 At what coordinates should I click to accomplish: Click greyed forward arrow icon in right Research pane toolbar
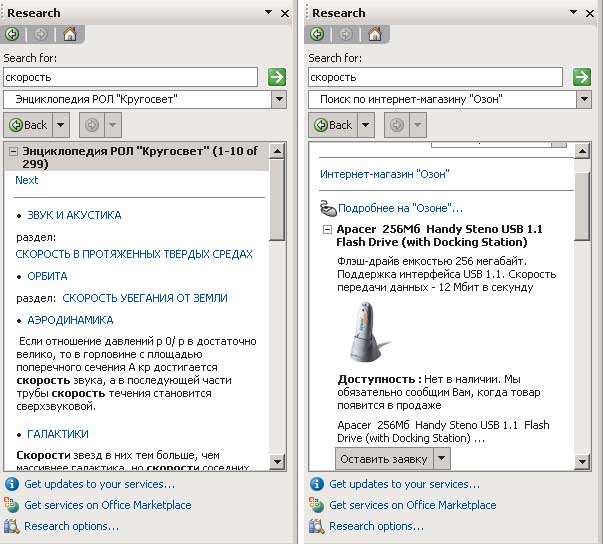(346, 35)
